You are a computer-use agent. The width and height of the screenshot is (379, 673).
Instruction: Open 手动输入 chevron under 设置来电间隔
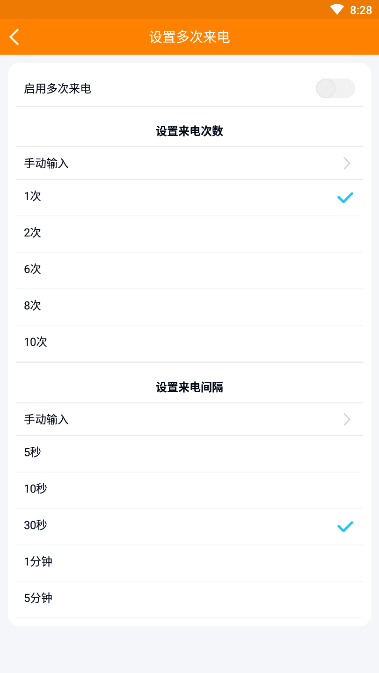point(347,419)
